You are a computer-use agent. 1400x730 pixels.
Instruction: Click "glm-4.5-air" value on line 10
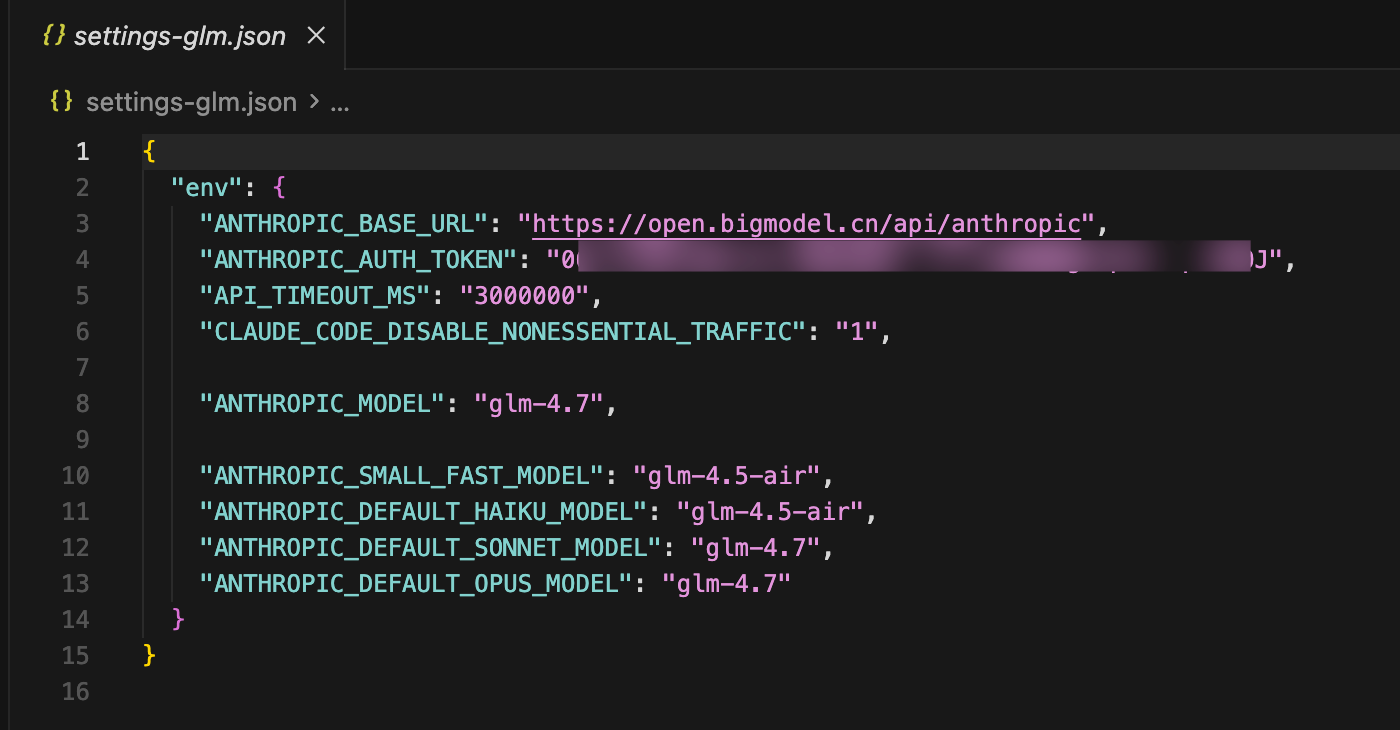[x=727, y=476]
